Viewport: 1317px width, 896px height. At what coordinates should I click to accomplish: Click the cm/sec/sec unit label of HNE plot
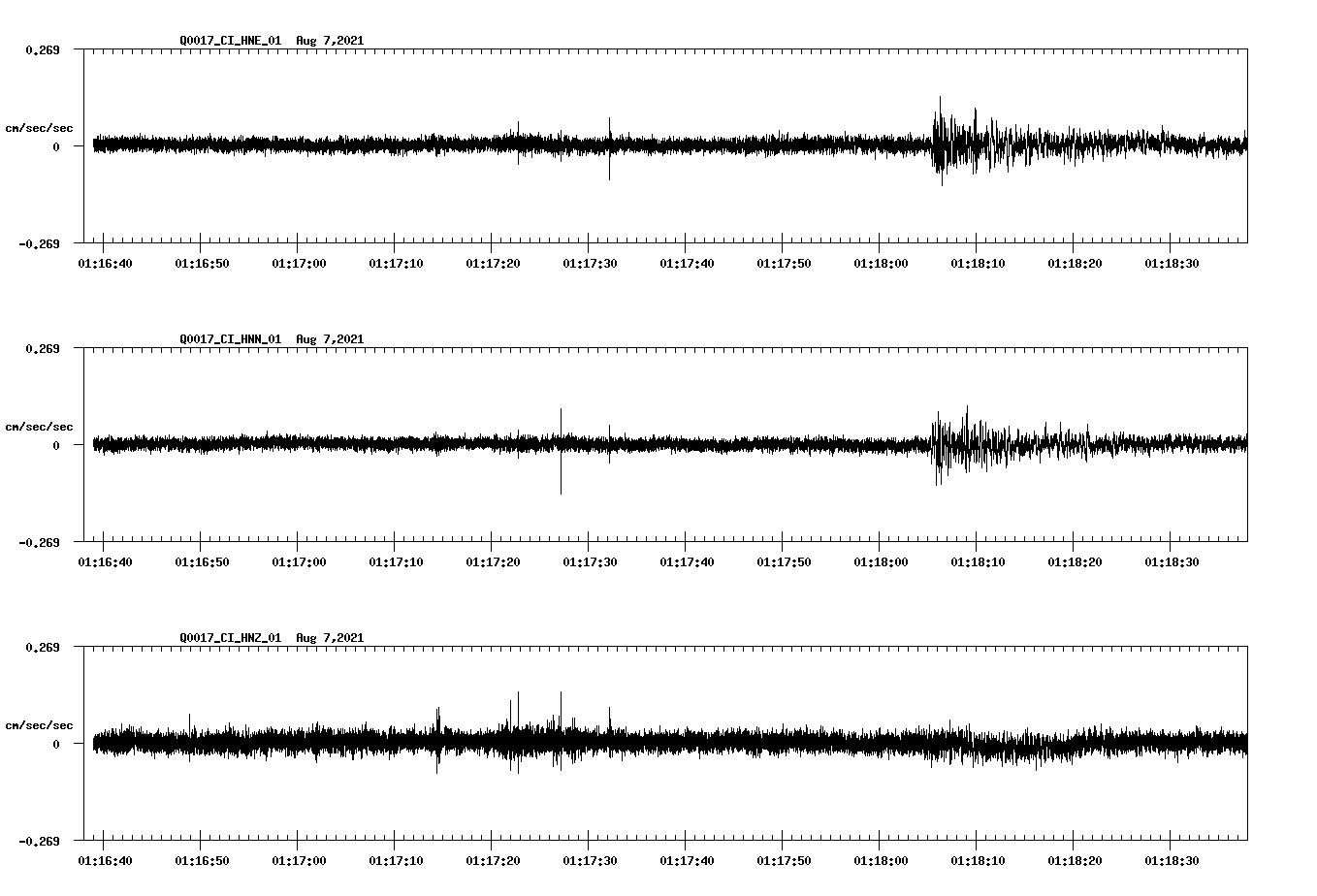point(40,128)
